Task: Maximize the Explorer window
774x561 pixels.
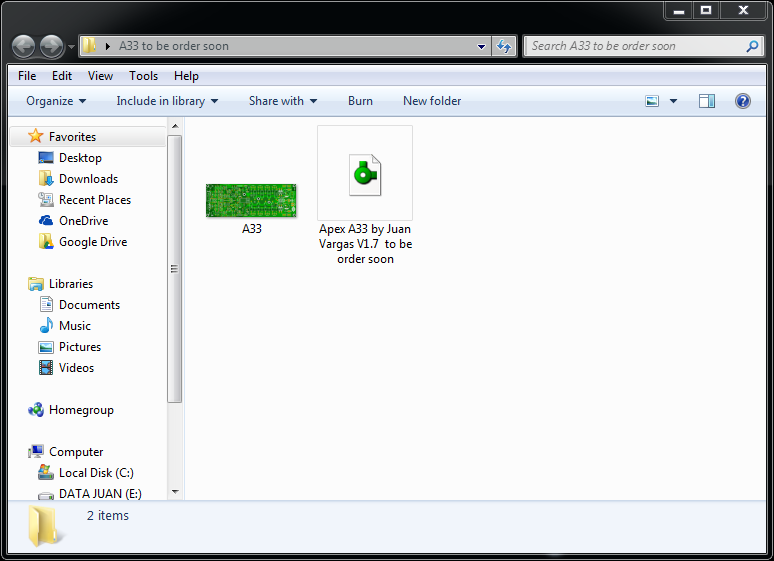Action: coord(706,11)
